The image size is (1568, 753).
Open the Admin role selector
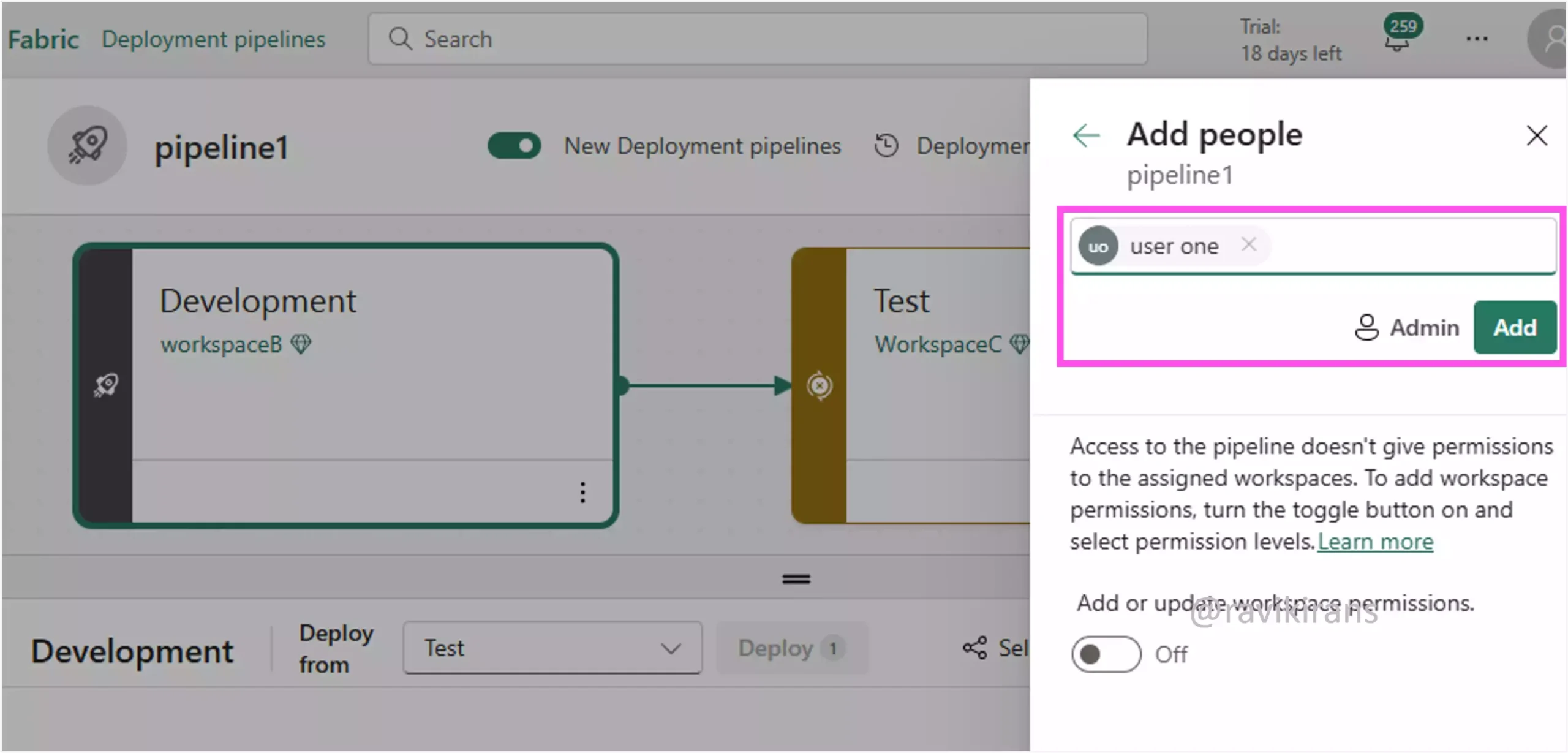point(1406,327)
